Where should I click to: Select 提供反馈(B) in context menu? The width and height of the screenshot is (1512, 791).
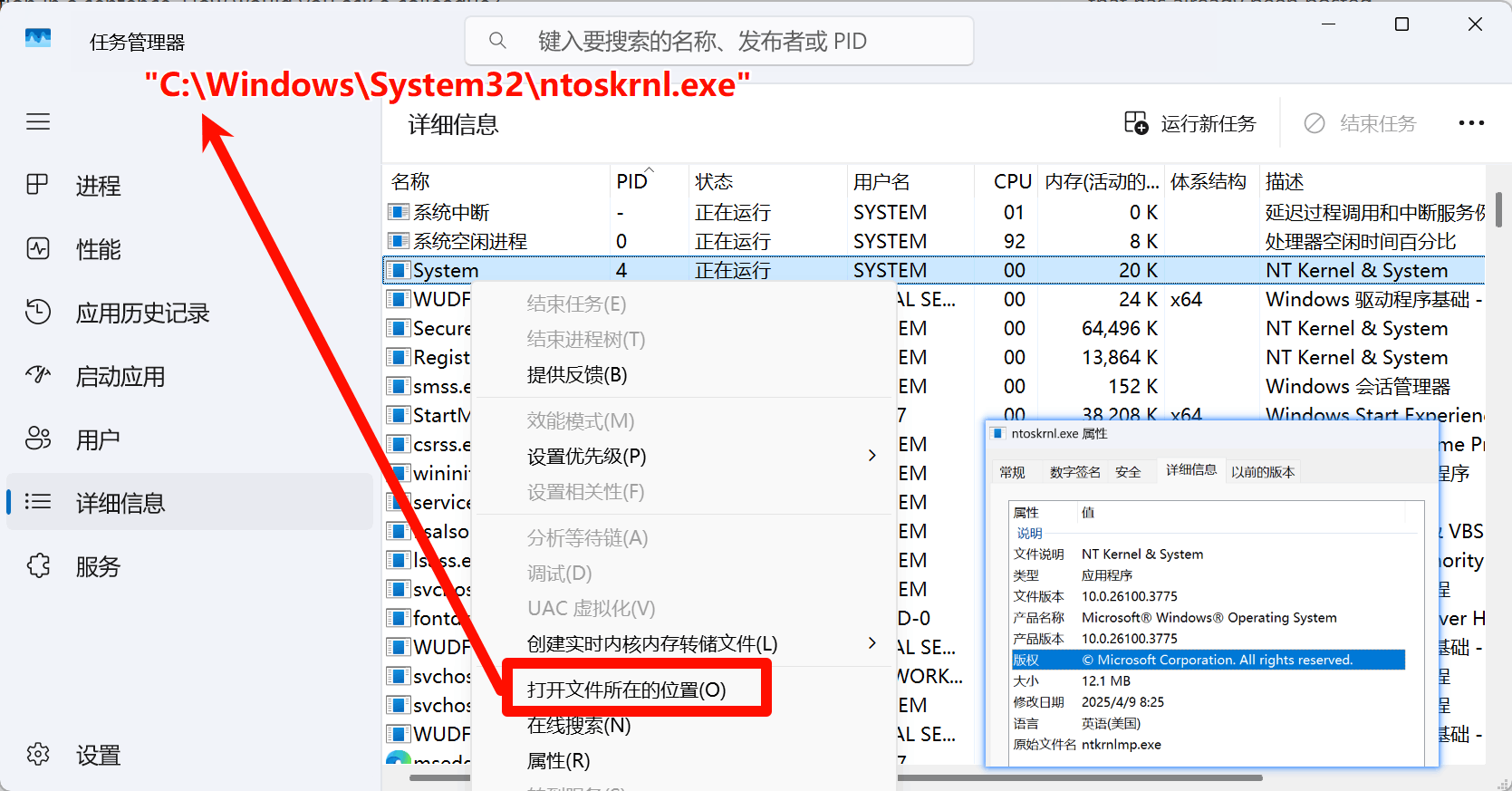[x=577, y=374]
